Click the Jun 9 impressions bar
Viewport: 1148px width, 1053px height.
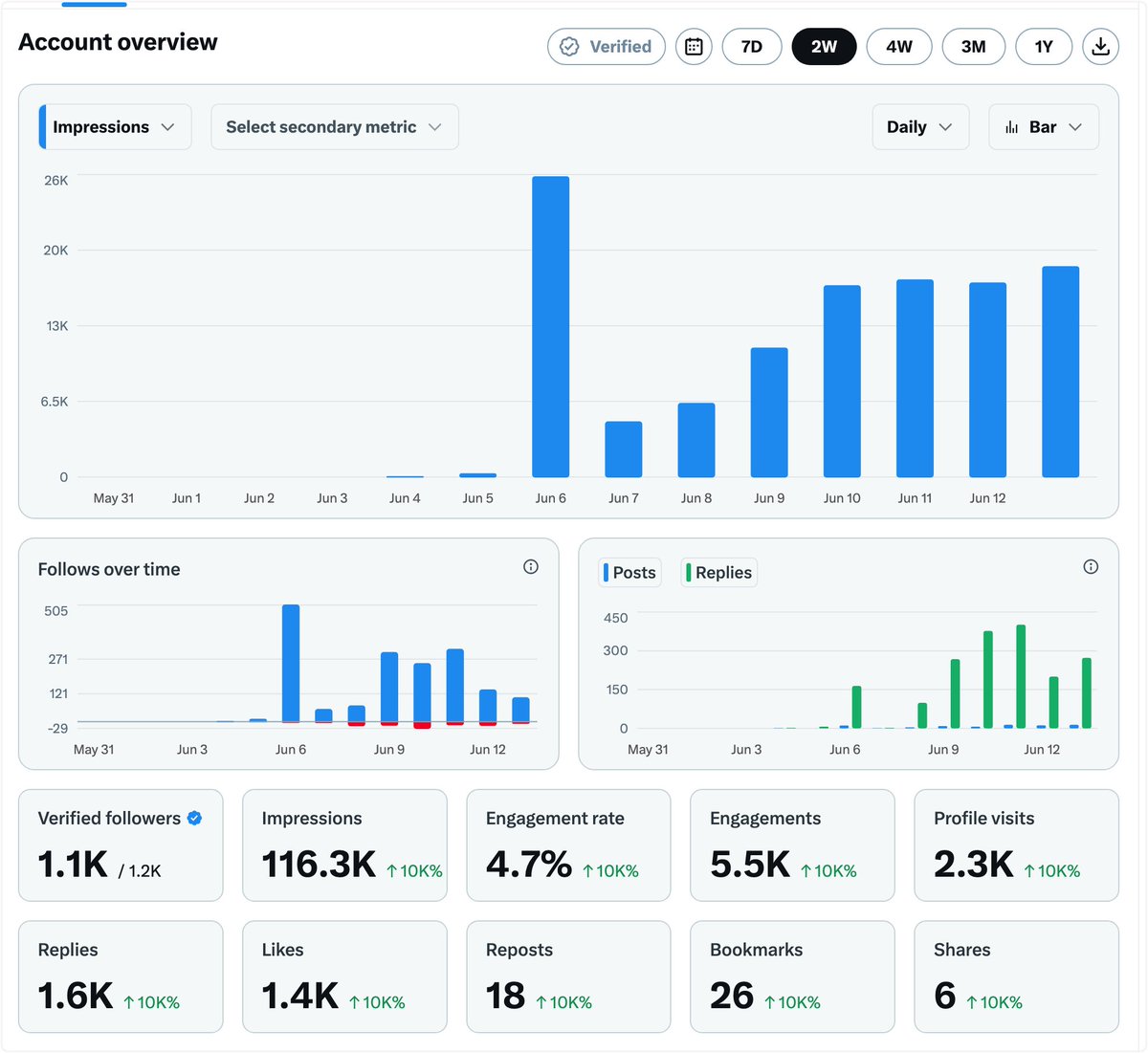click(x=769, y=412)
